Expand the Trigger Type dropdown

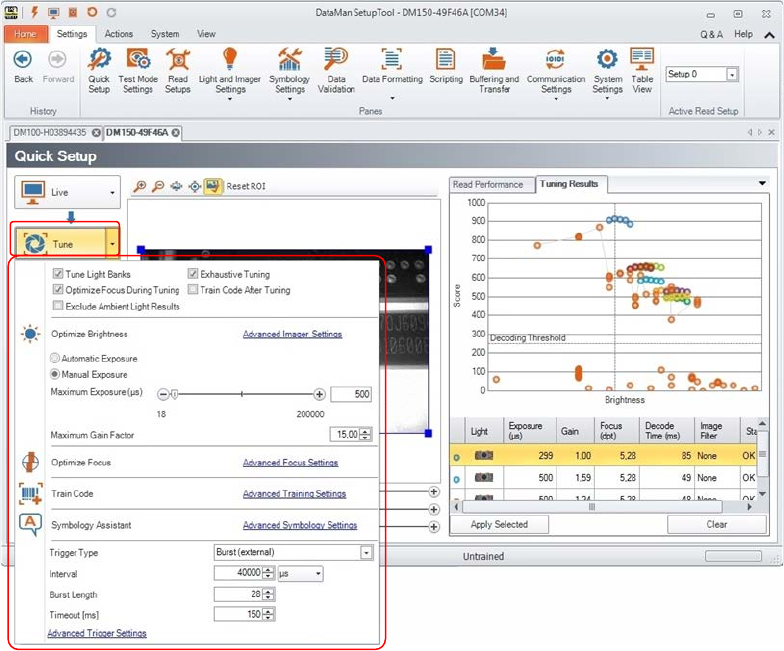(366, 552)
